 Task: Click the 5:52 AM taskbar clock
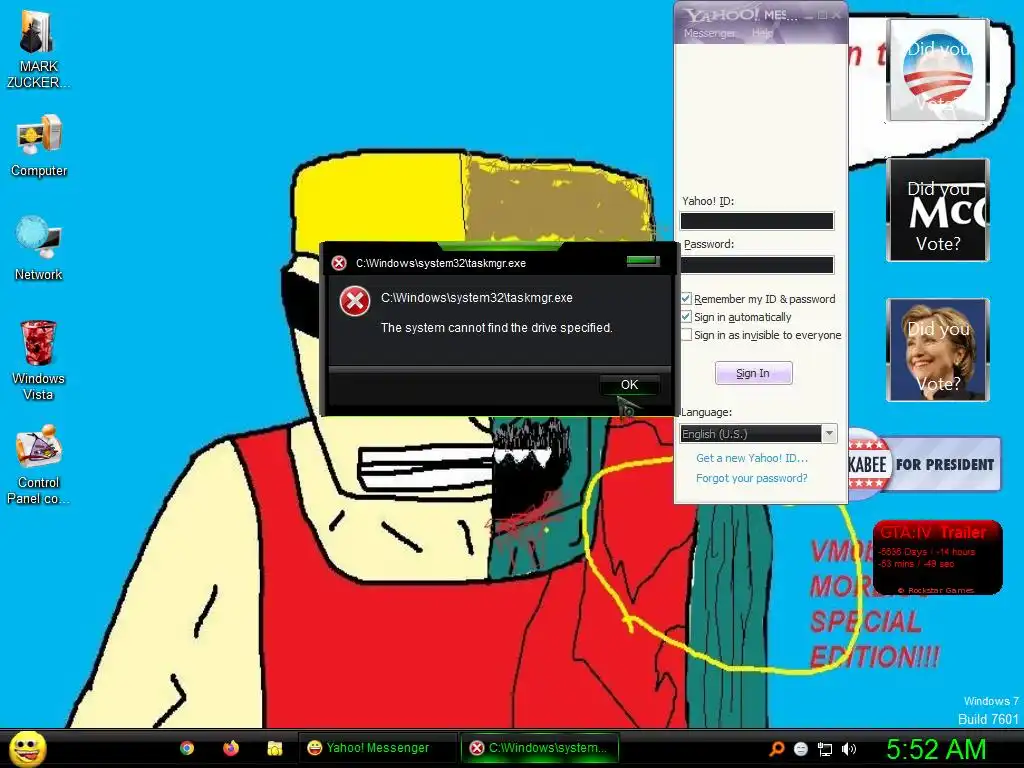tap(936, 749)
